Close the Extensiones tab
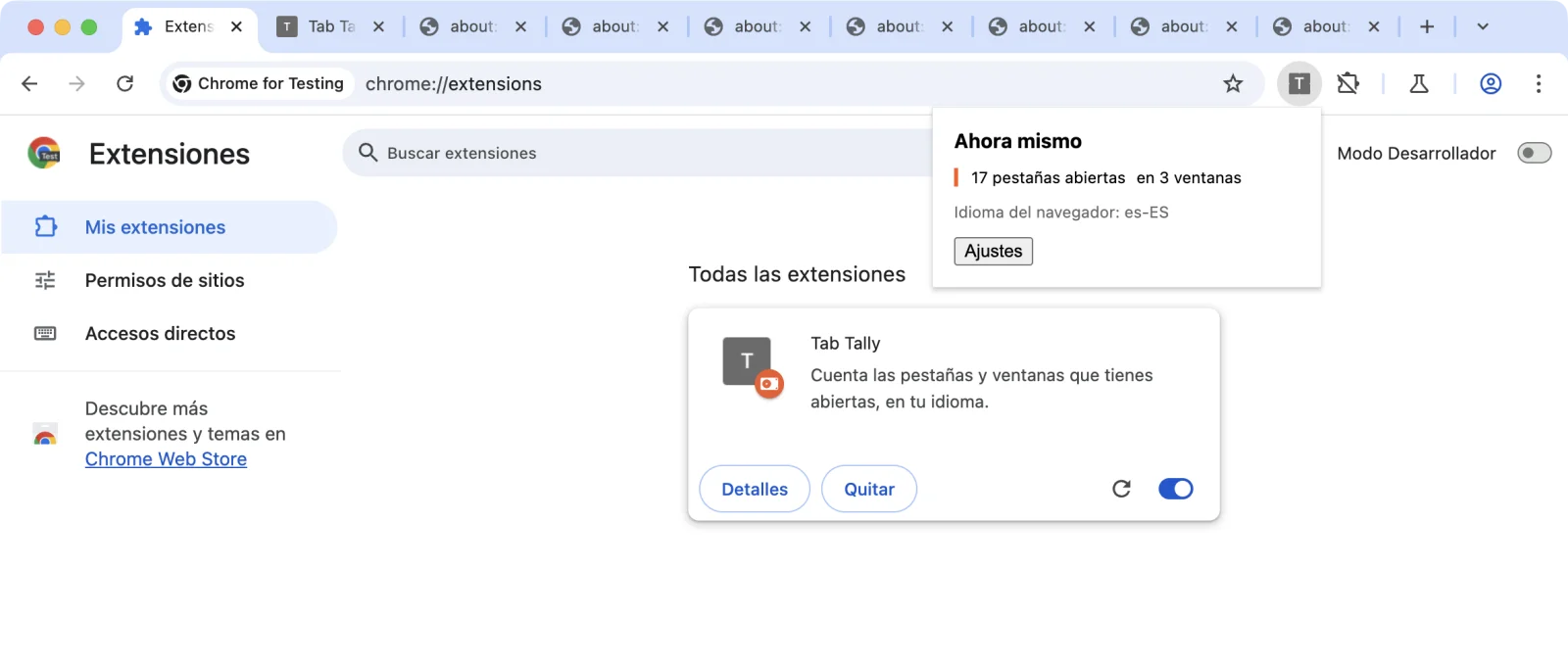 (236, 26)
